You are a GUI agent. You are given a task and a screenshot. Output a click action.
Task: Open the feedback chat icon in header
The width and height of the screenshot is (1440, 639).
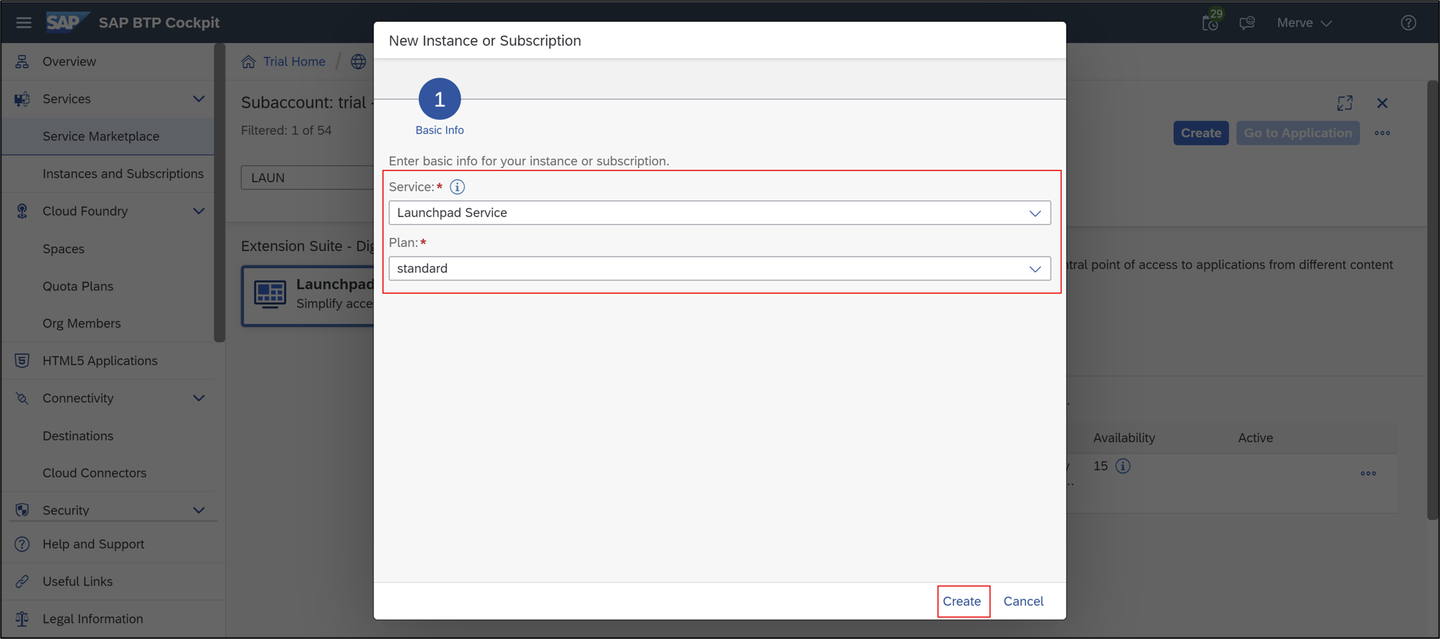coord(1247,22)
